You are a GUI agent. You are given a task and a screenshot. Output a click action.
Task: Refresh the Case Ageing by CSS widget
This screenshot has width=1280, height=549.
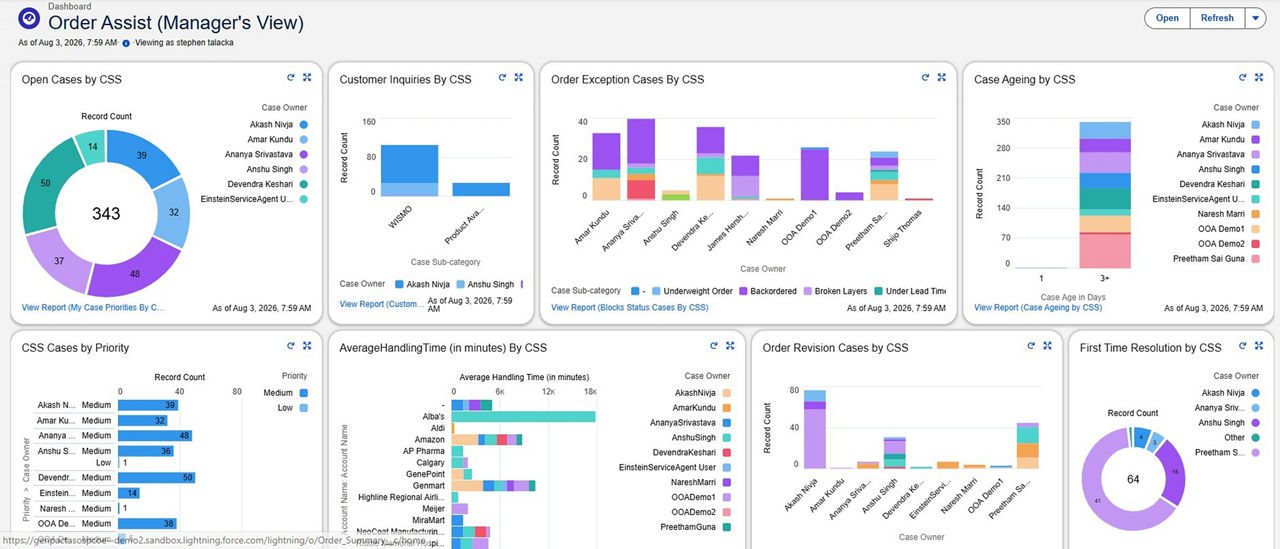pos(1242,77)
